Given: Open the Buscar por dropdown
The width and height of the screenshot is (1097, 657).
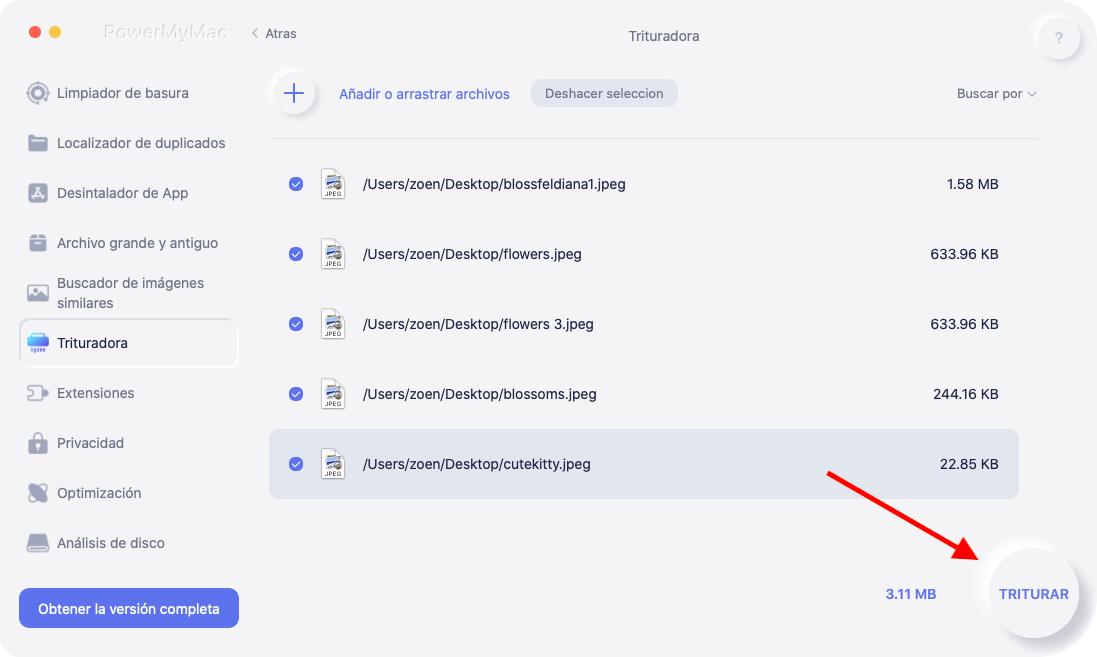Looking at the screenshot, I should (996, 94).
